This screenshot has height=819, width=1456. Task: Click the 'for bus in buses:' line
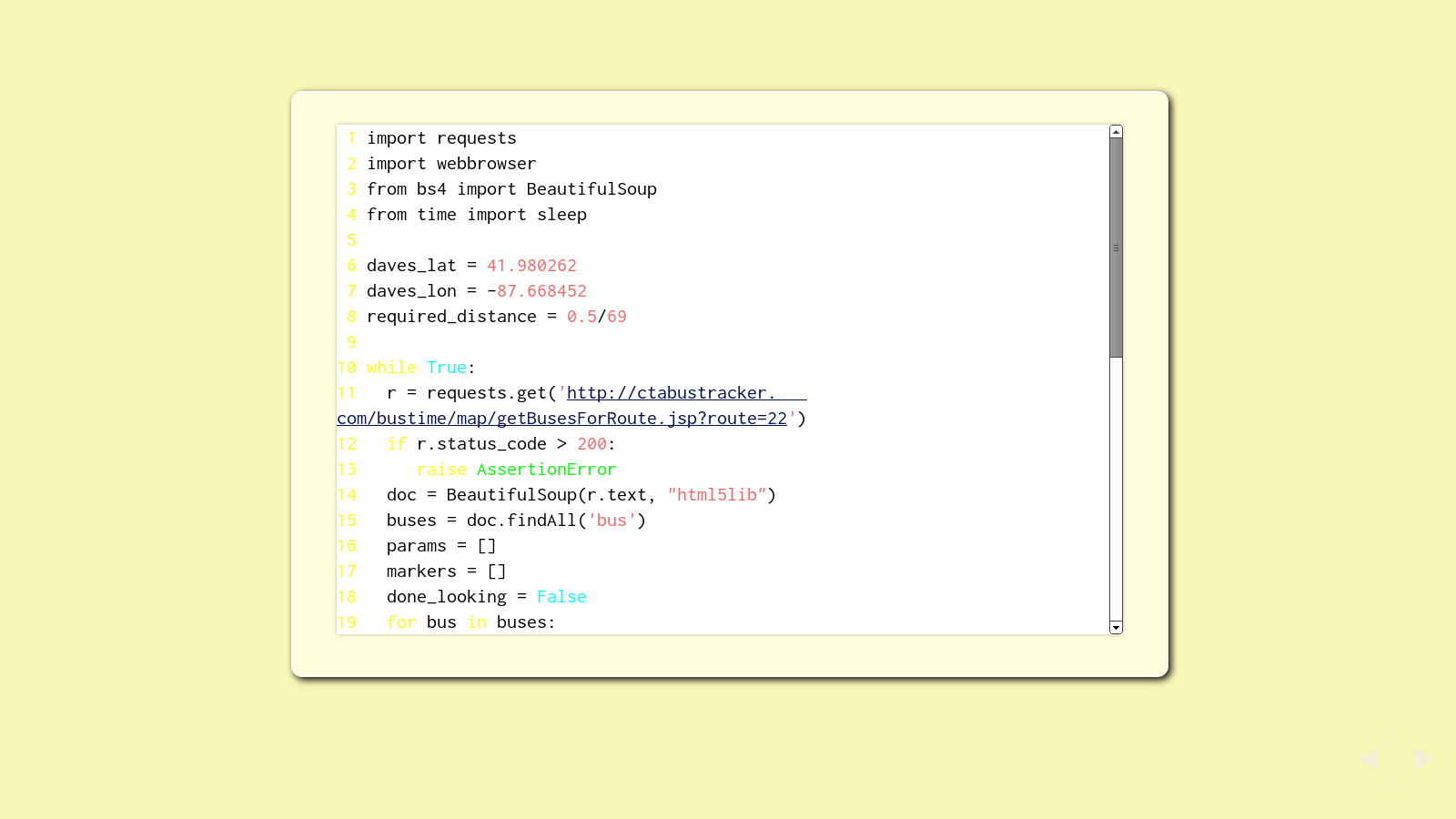[470, 622]
